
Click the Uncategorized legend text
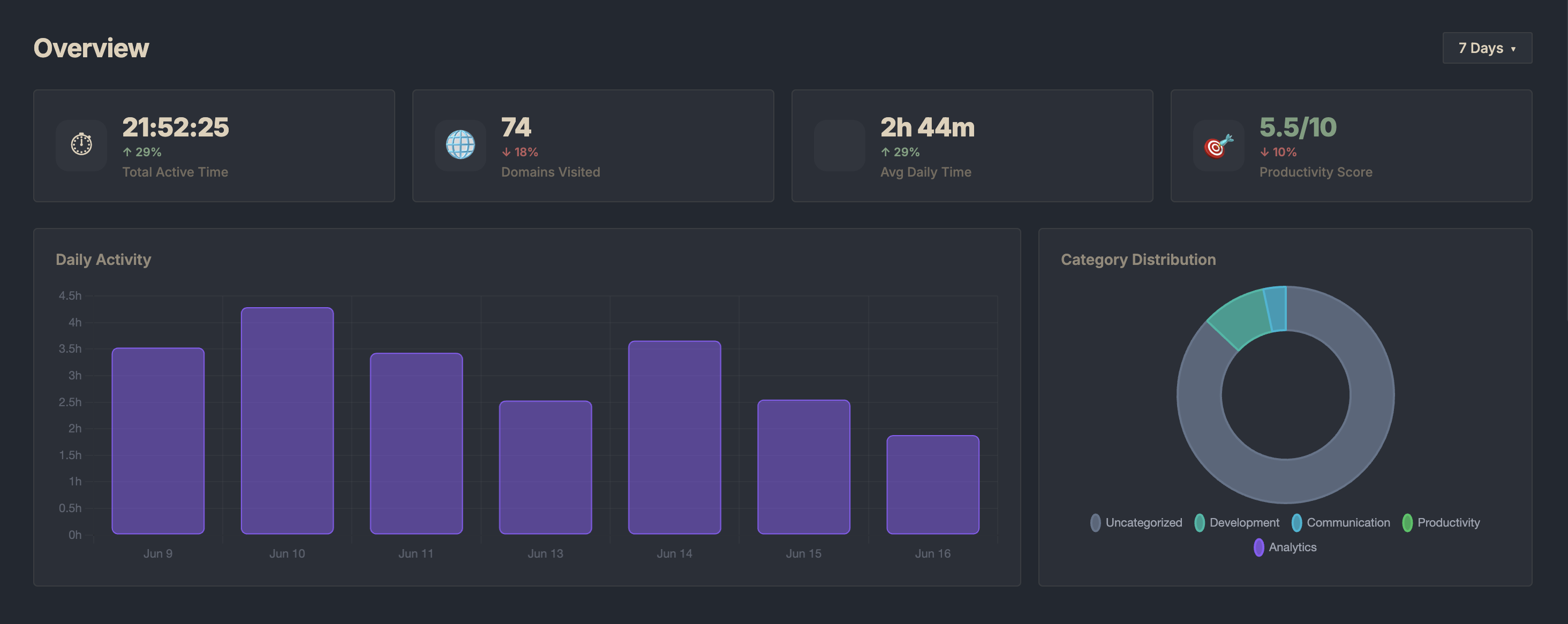[1144, 522]
